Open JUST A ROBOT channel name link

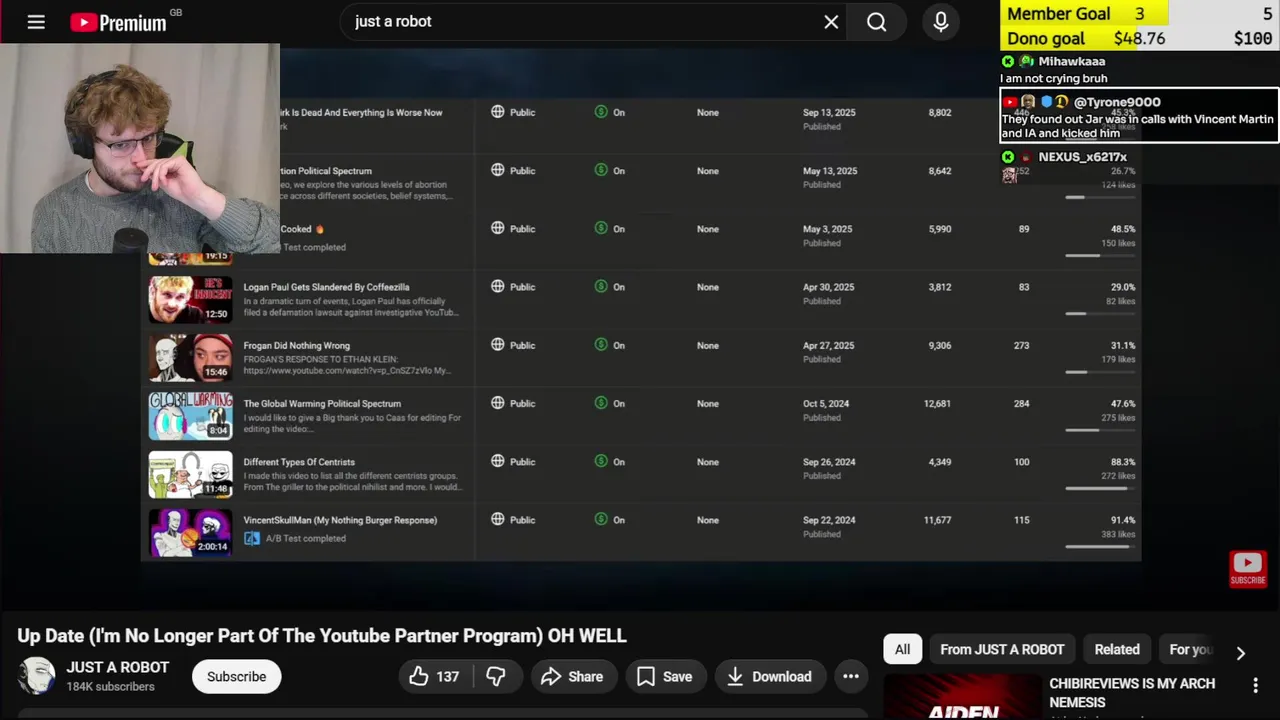118,668
